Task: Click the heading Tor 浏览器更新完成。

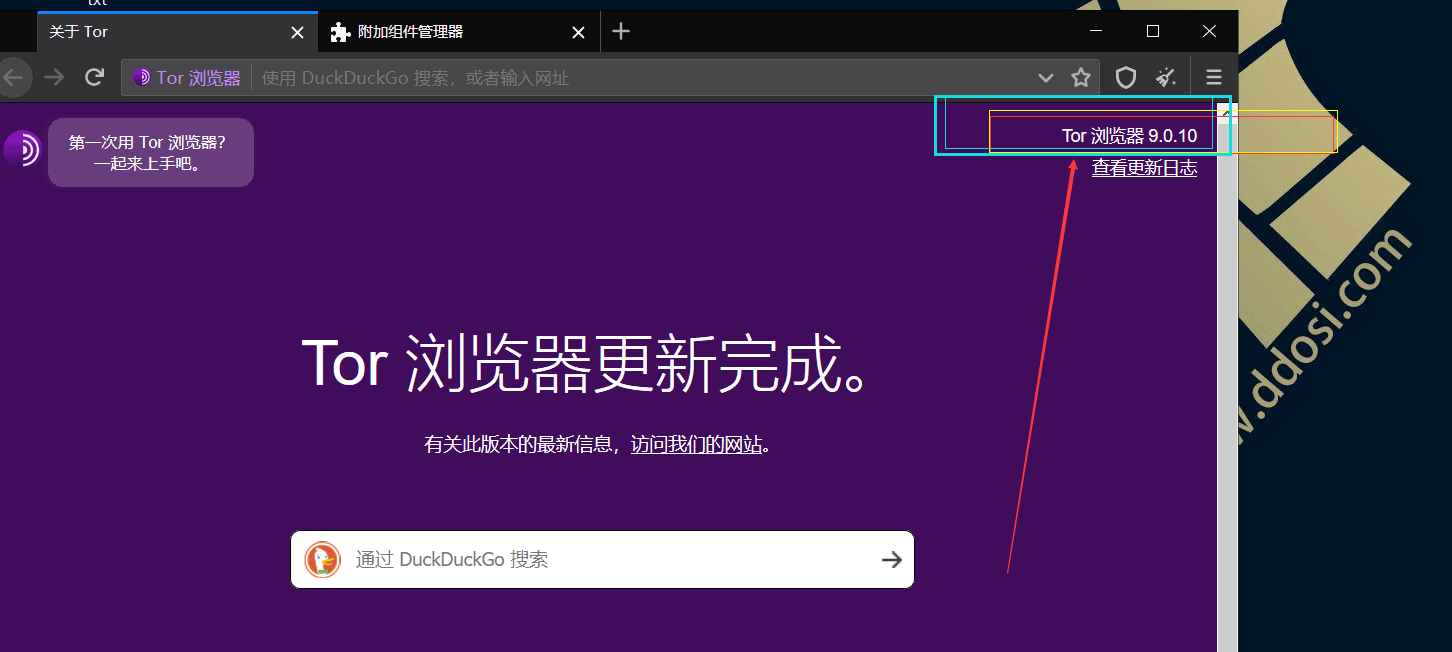Action: click(x=592, y=363)
